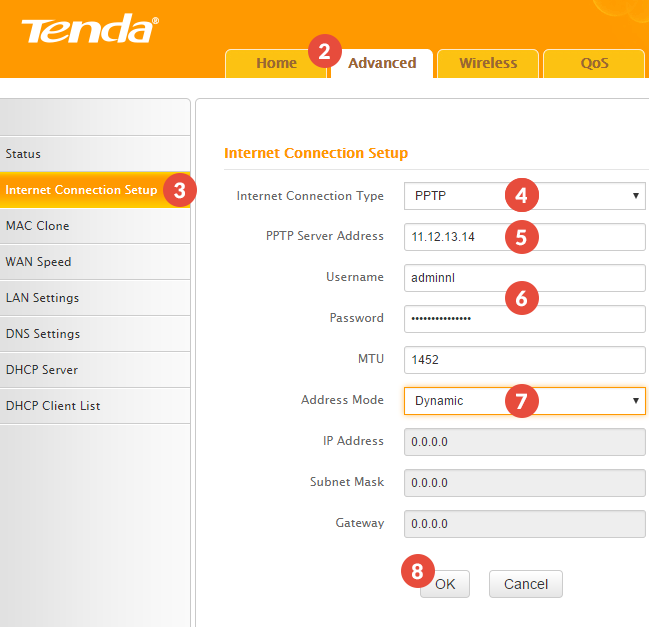Go to the QoS tab
649x627 pixels.
pos(594,63)
